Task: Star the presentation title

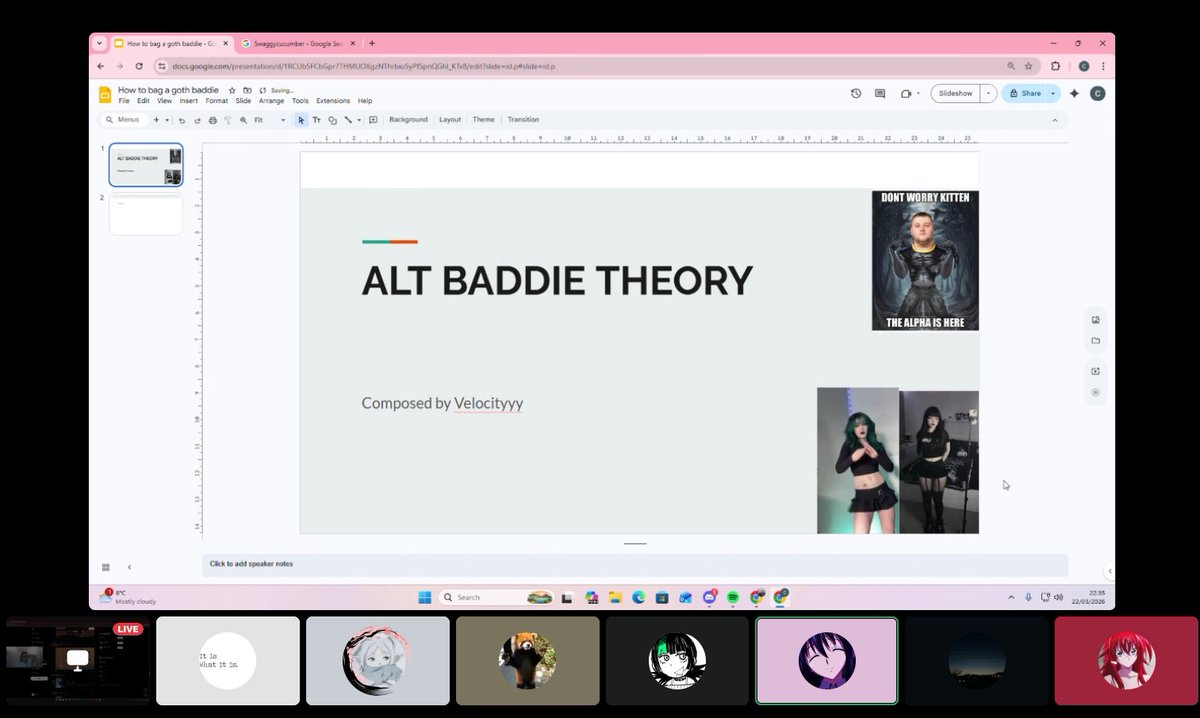Action: click(232, 90)
